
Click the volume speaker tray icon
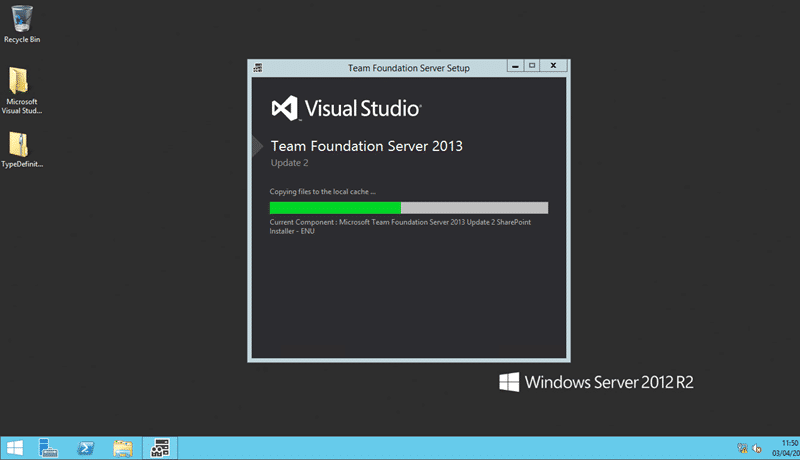tap(757, 449)
